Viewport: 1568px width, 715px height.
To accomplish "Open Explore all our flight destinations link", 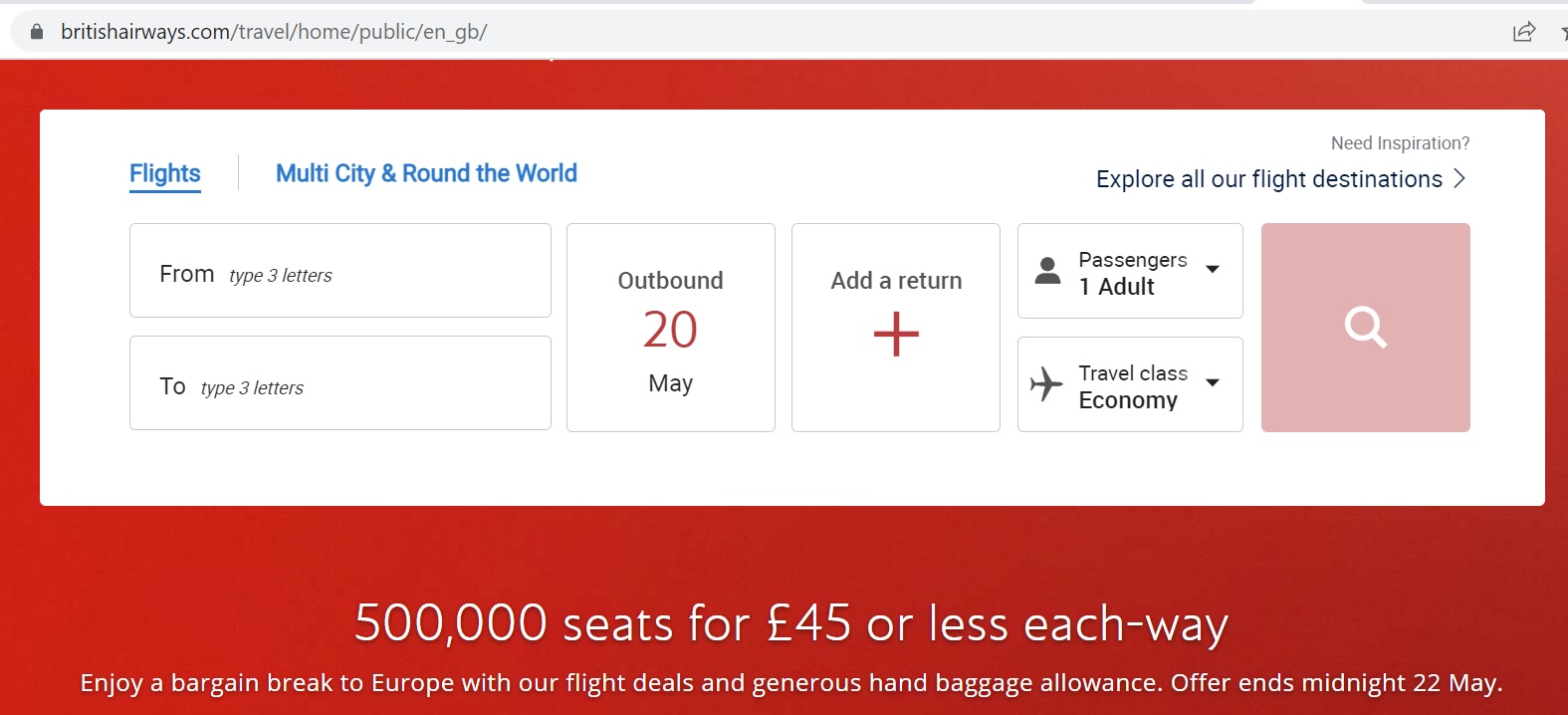I will pos(1268,179).
